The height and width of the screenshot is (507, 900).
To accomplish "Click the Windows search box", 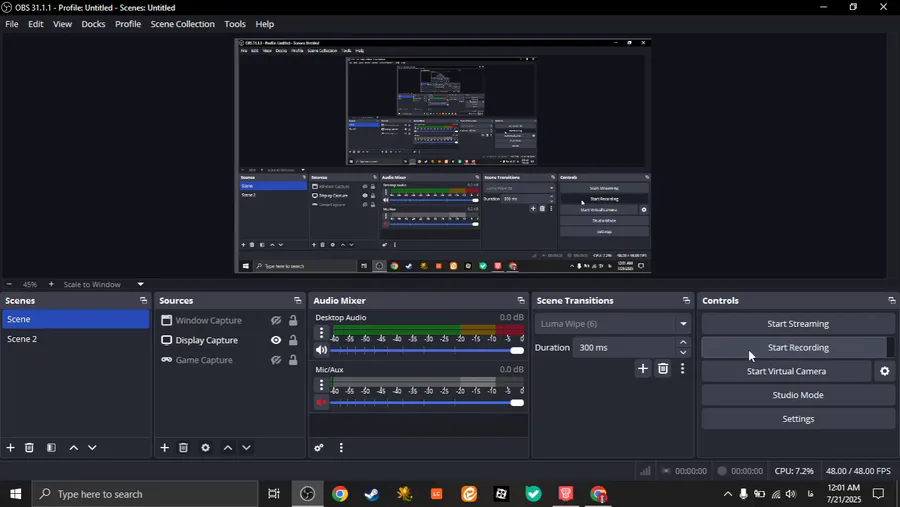I will point(145,494).
